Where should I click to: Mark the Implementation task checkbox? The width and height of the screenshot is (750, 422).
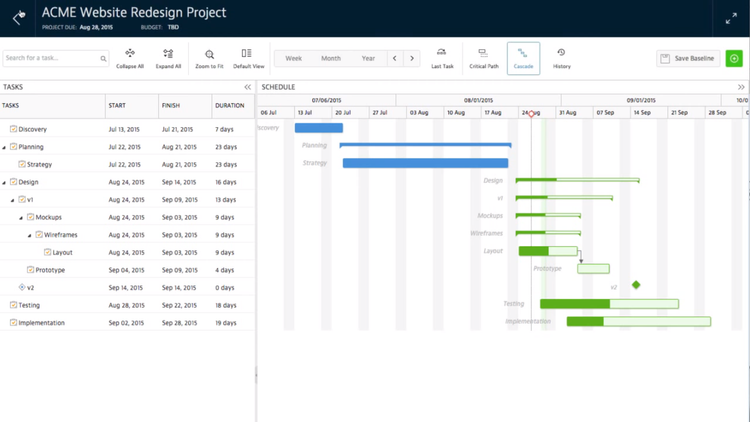tap(14, 323)
